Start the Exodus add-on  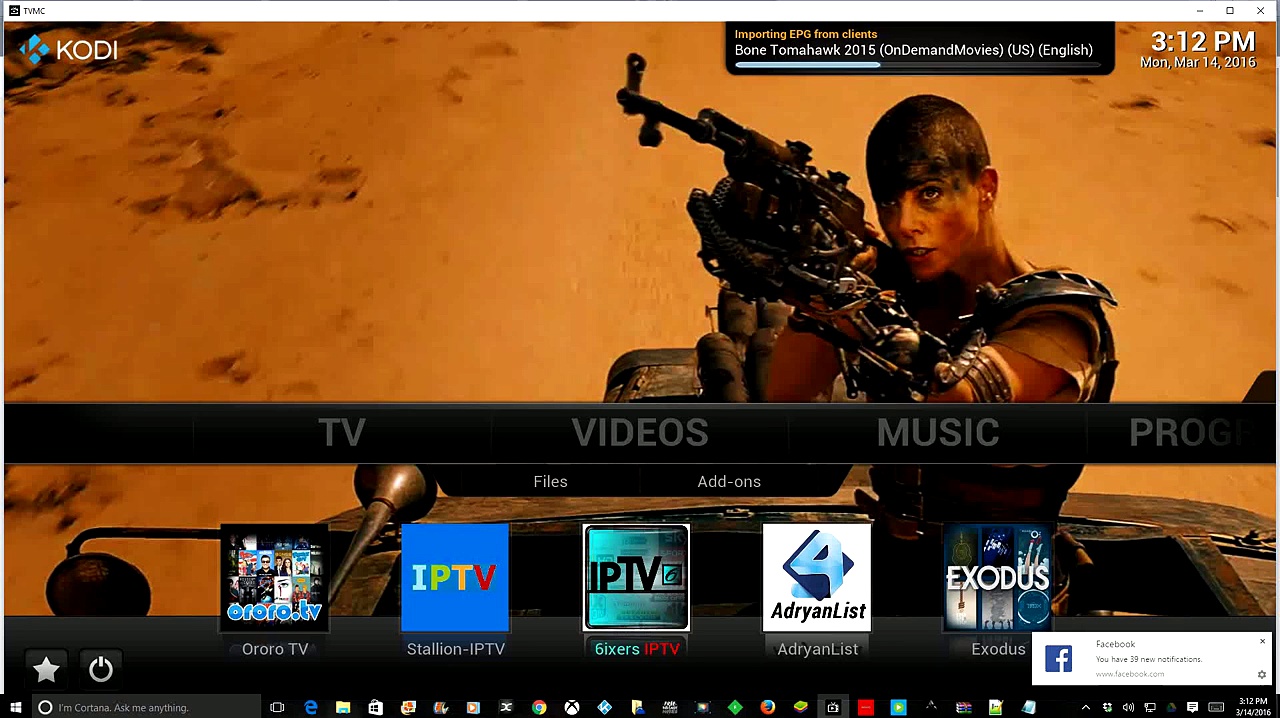click(997, 579)
